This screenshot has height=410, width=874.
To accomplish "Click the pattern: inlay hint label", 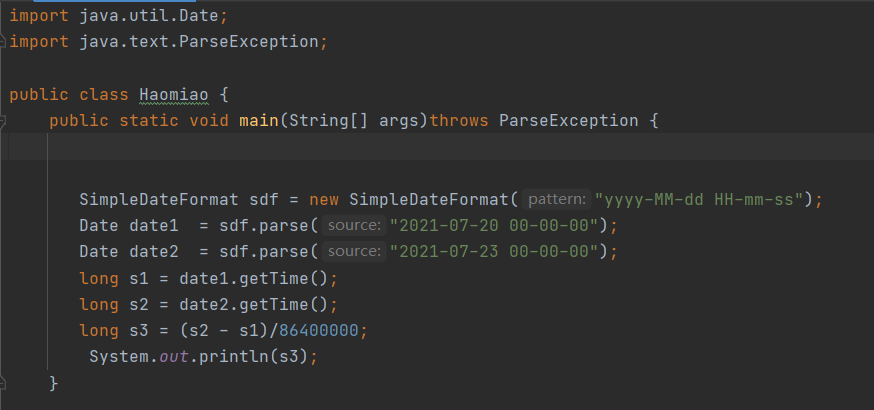I will (557, 199).
